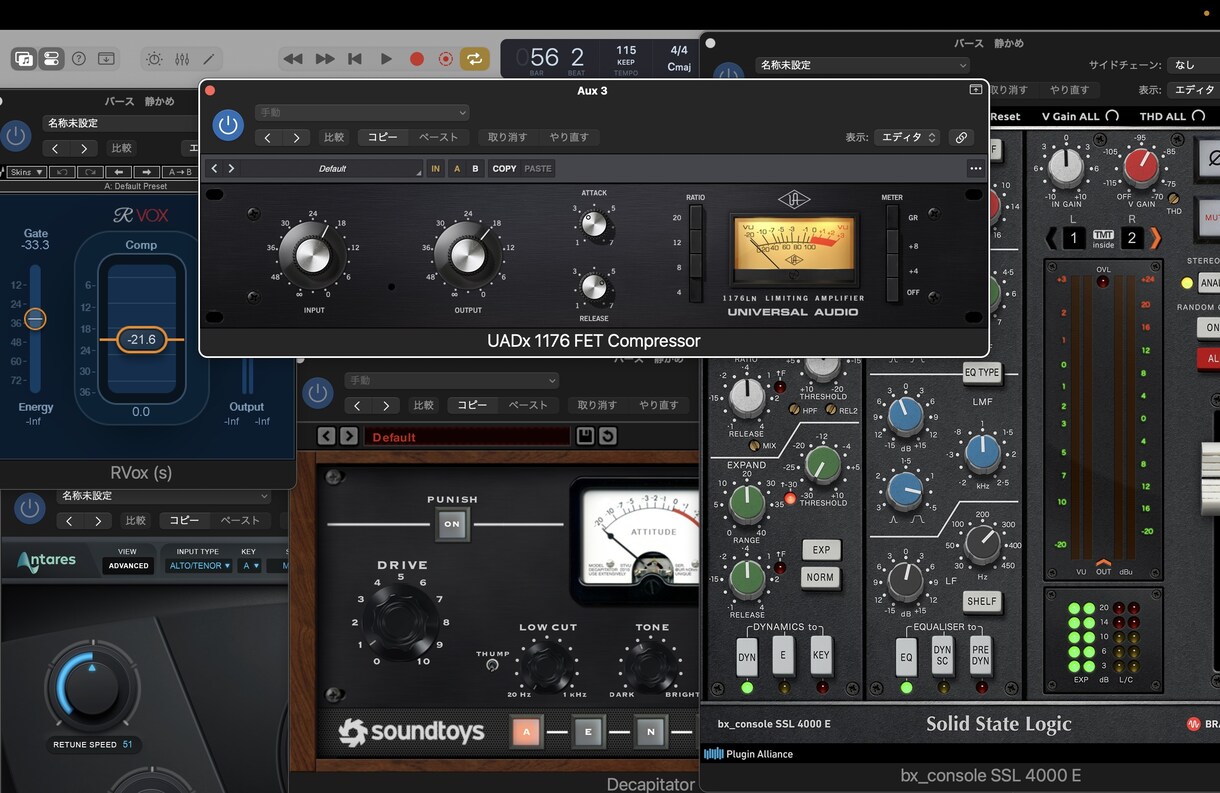The width and height of the screenshot is (1220, 793).
Task: Click the Capture Recording button
Action: pos(446,59)
